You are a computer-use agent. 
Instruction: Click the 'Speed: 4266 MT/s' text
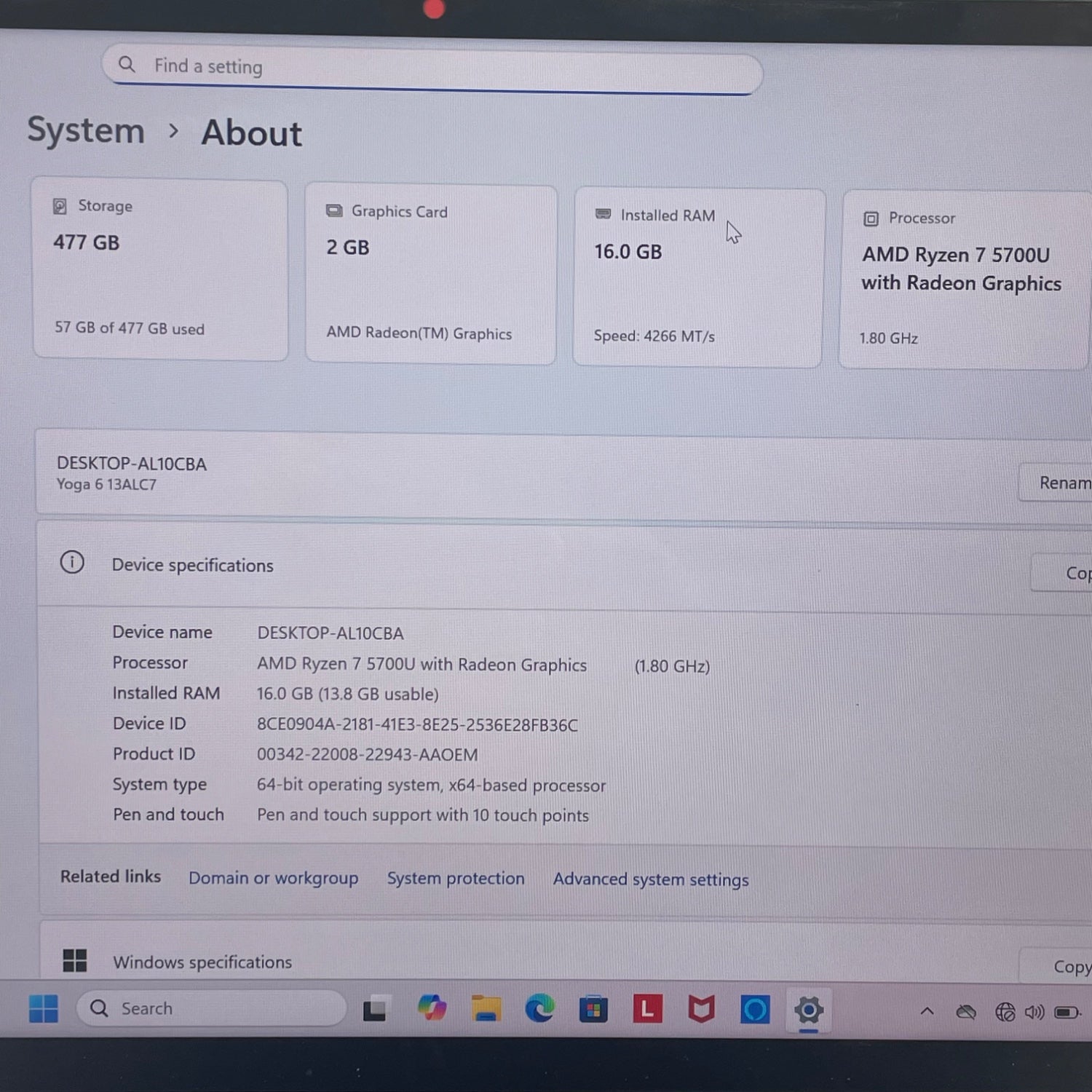[x=654, y=336]
